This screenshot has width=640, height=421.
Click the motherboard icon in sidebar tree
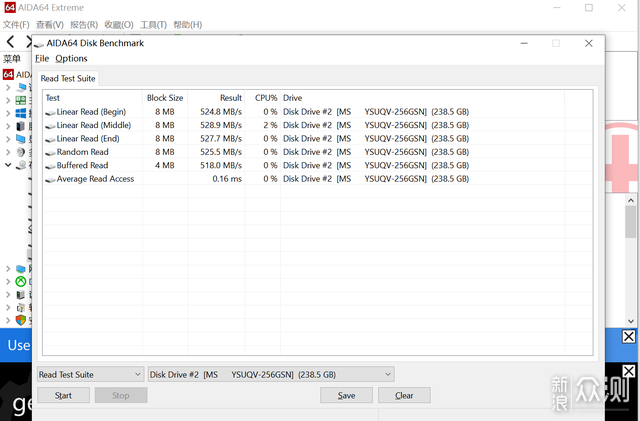click(x=21, y=100)
